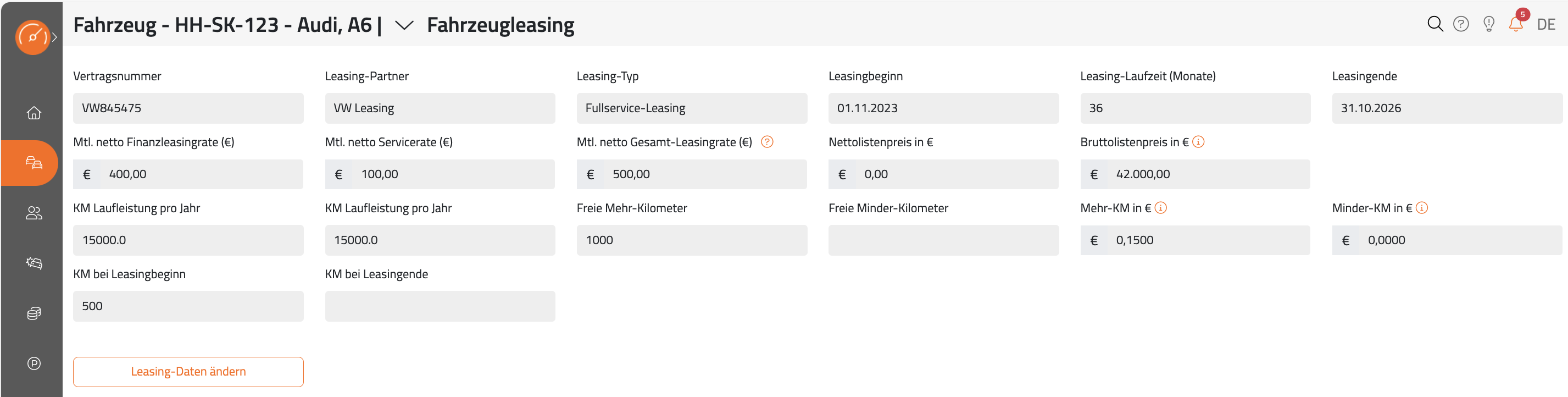Viewport: 1568px width, 397px height.
Task: Open the coins finance sidebar icon
Action: pyautogui.click(x=34, y=313)
